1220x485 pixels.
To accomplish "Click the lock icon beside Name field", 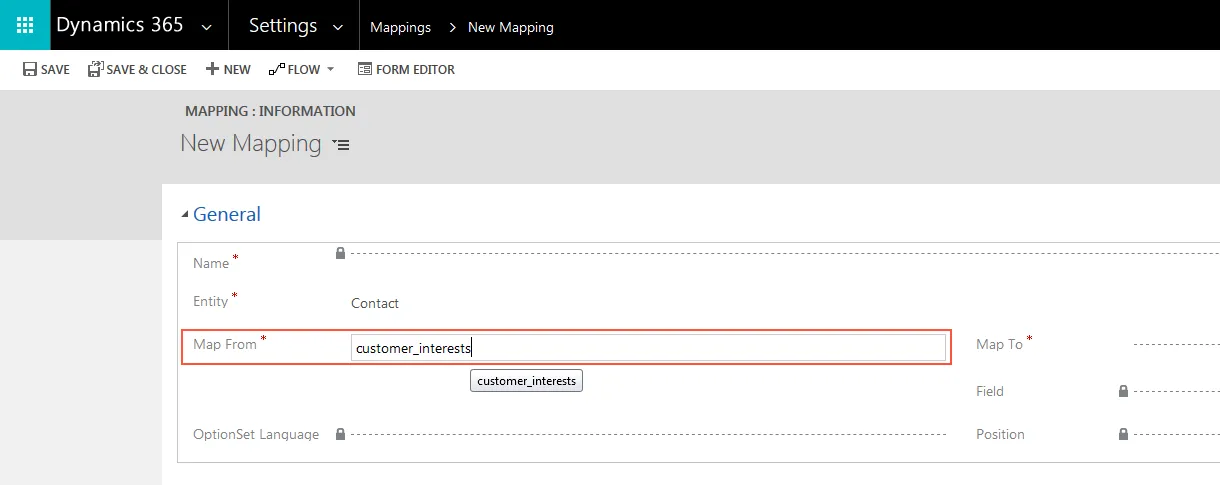I will coord(340,254).
